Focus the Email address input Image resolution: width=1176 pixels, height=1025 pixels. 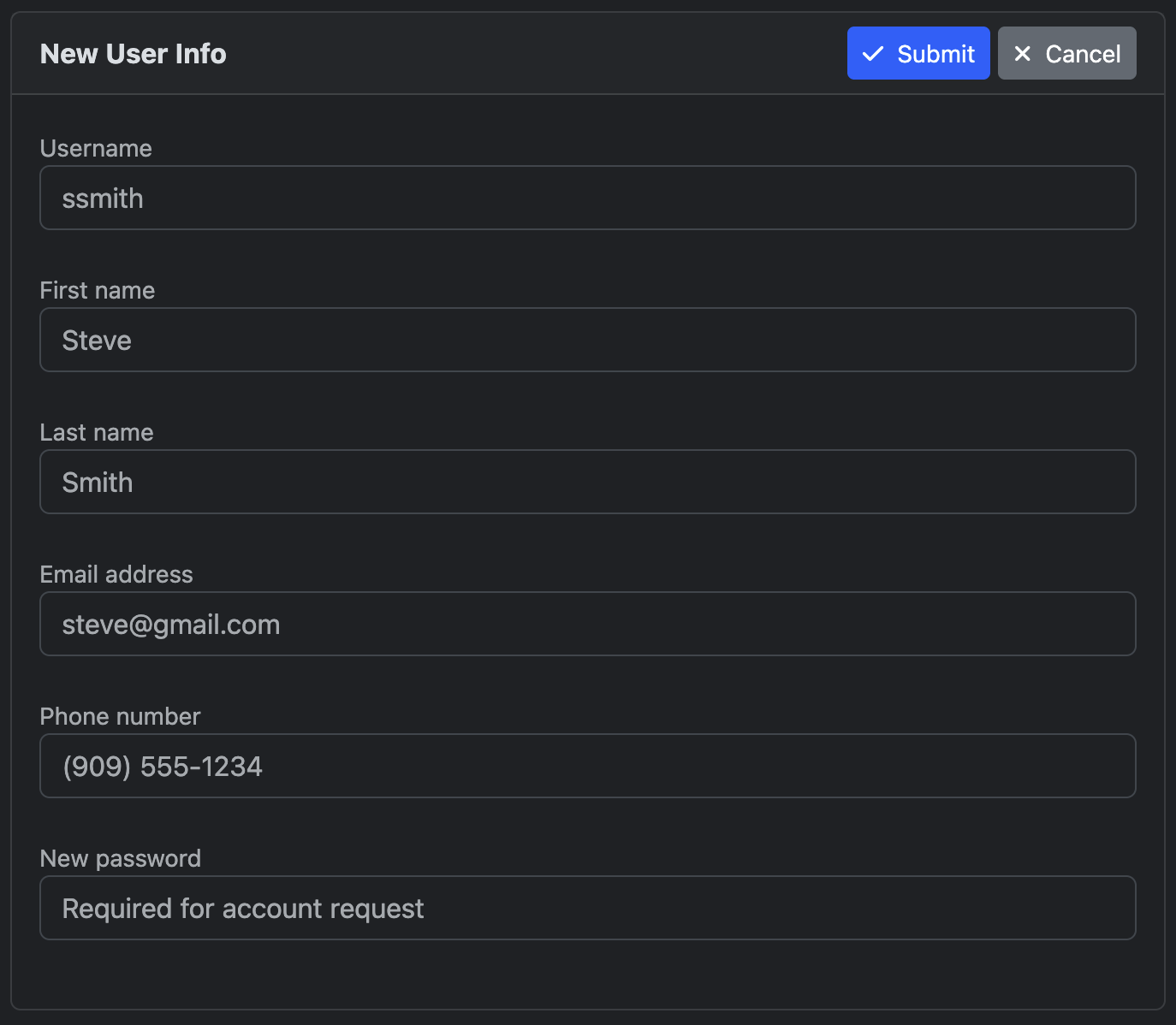(587, 624)
